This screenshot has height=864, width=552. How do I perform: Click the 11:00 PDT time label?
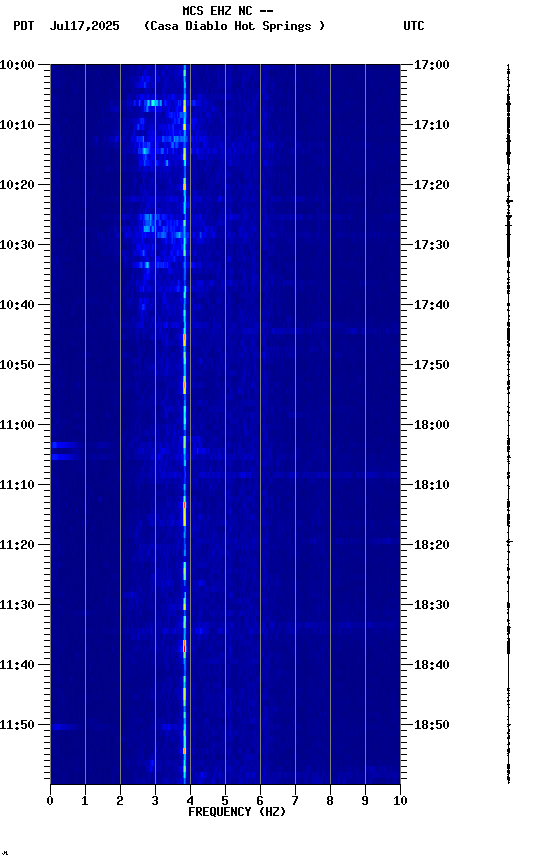click(x=17, y=425)
